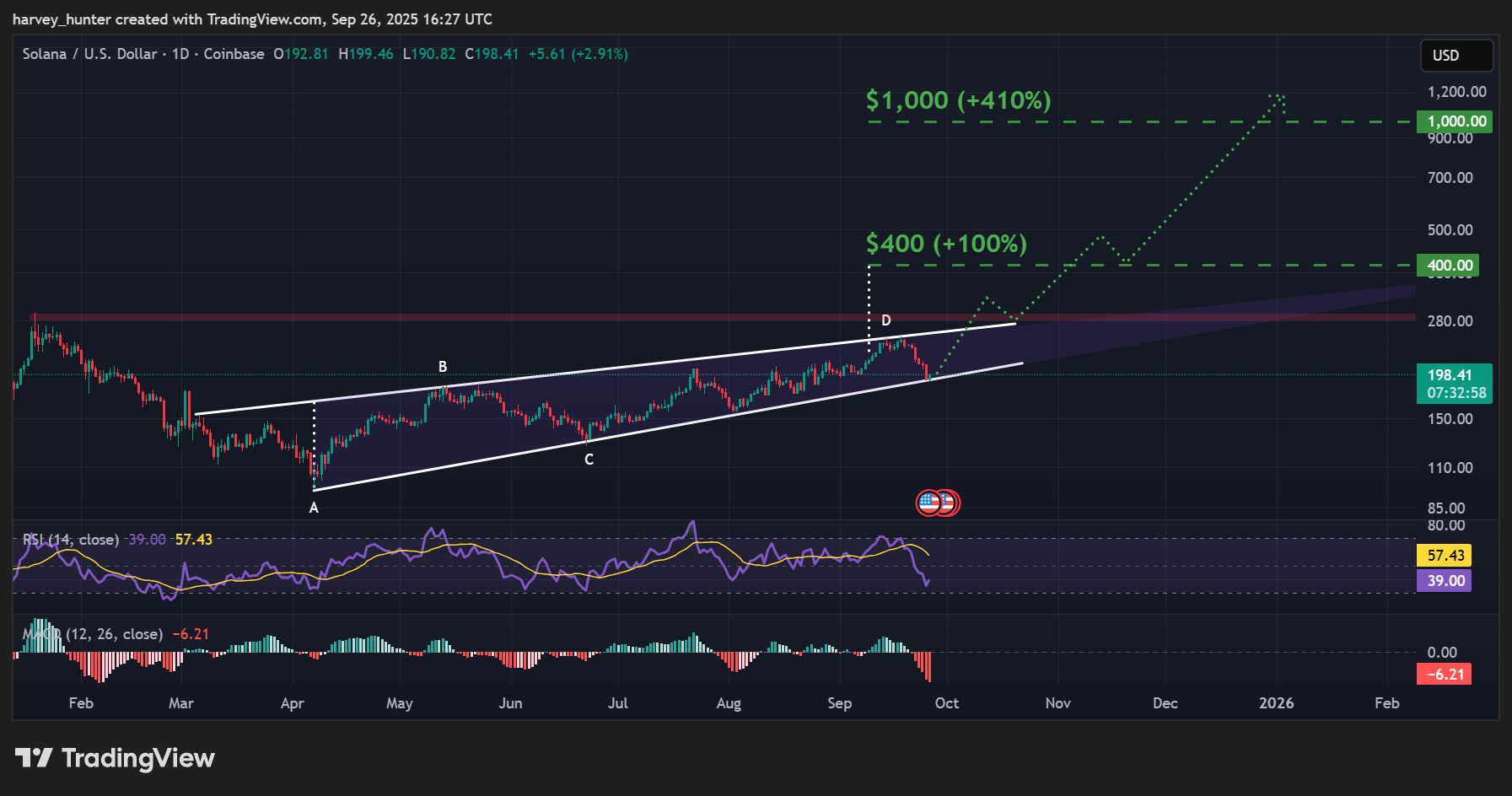1512x796 pixels.
Task: Click the 1,200.00 price axis label
Action: click(x=1456, y=92)
